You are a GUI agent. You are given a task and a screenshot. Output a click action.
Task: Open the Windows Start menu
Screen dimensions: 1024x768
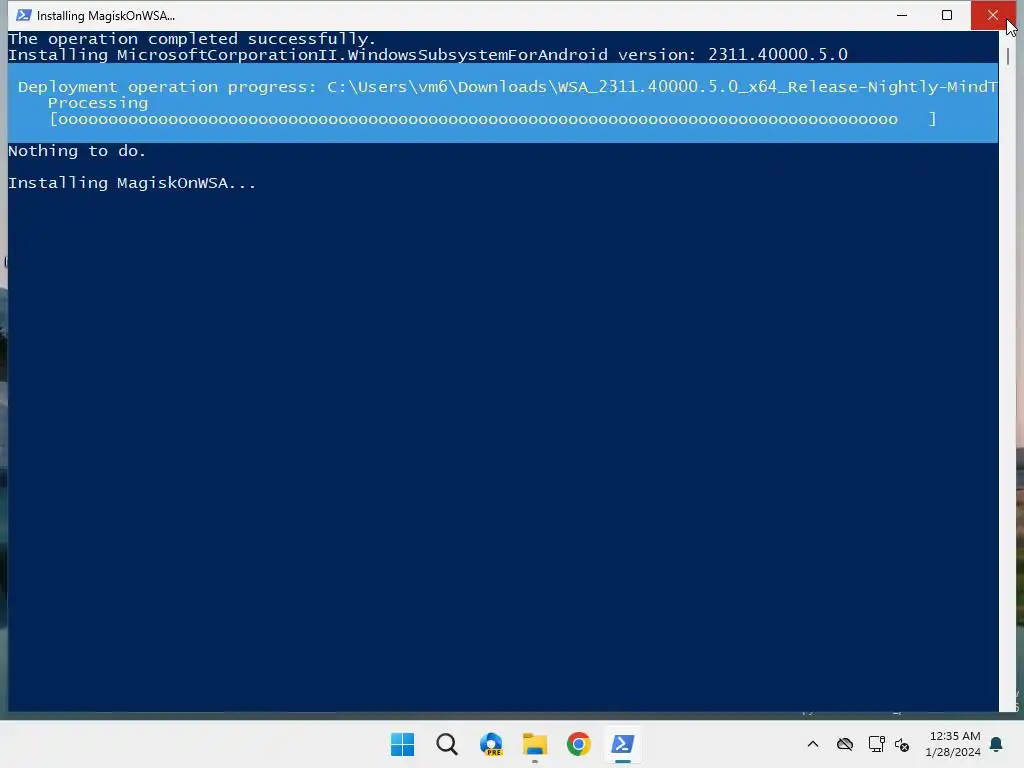coord(402,744)
